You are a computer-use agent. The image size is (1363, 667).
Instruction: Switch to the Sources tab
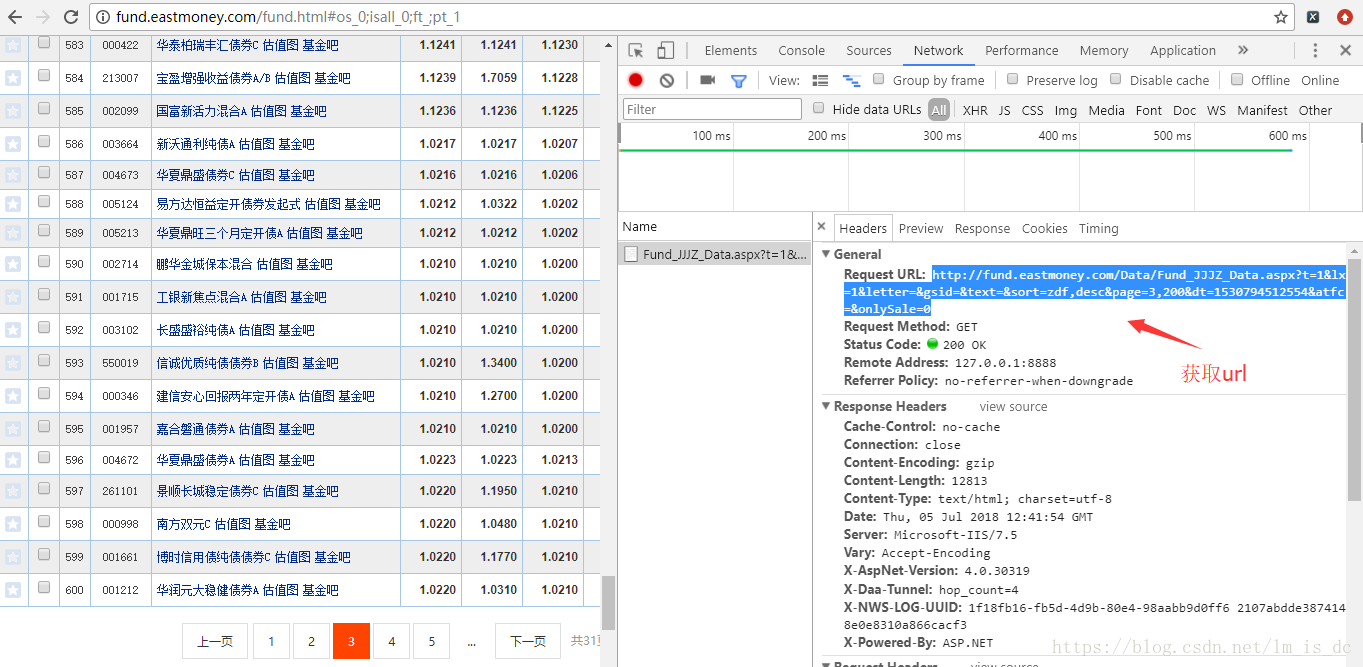pos(869,50)
